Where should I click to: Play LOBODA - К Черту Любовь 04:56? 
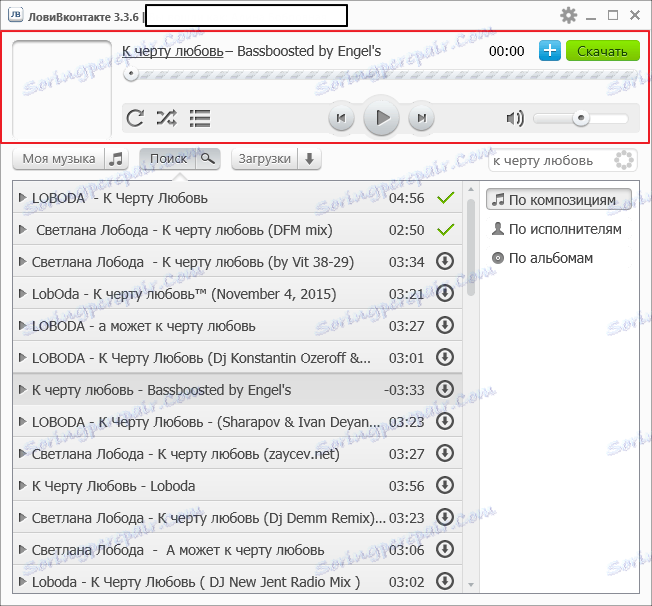click(22, 198)
